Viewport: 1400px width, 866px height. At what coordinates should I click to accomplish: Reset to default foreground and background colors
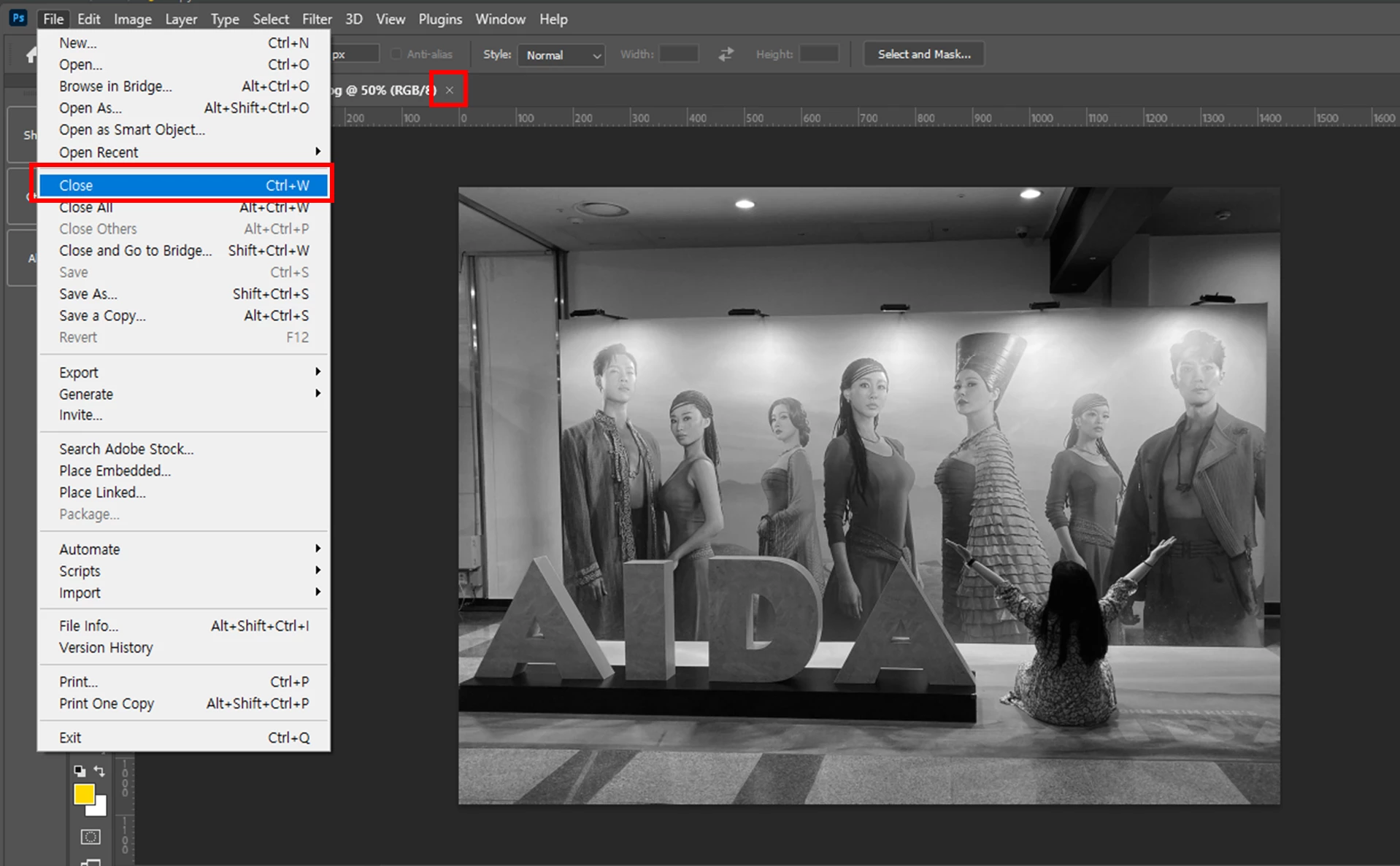coord(79,771)
